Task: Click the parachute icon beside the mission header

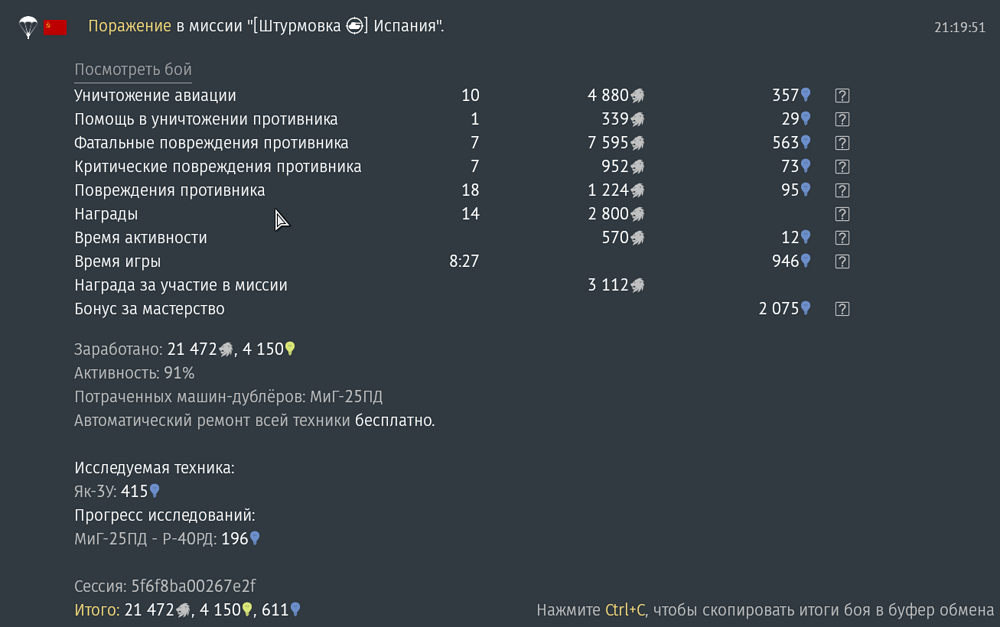Action: click(x=27, y=27)
